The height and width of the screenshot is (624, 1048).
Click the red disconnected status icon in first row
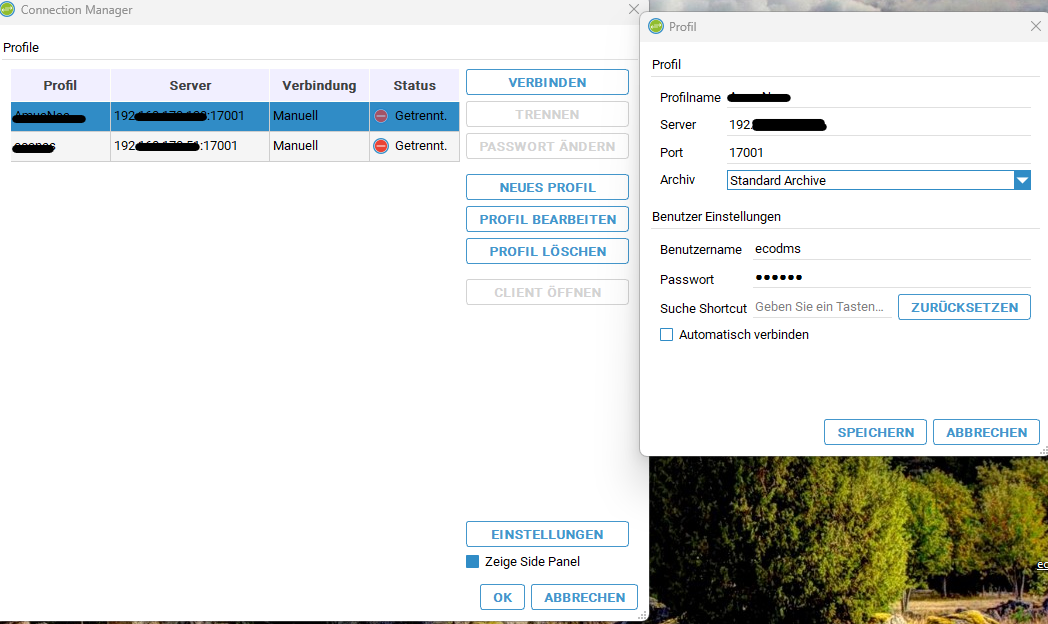[381, 116]
